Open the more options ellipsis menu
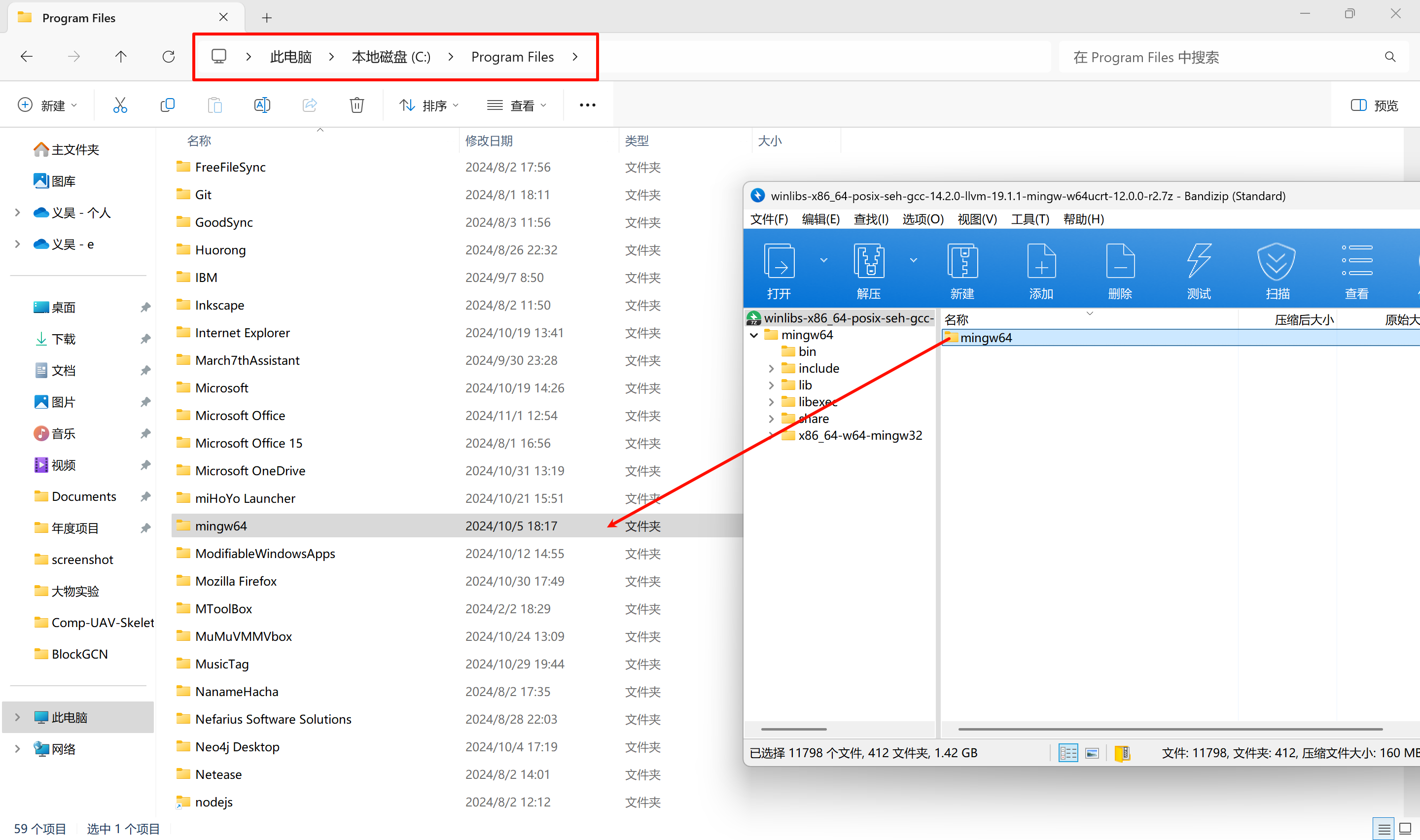1420x840 pixels. (587, 105)
